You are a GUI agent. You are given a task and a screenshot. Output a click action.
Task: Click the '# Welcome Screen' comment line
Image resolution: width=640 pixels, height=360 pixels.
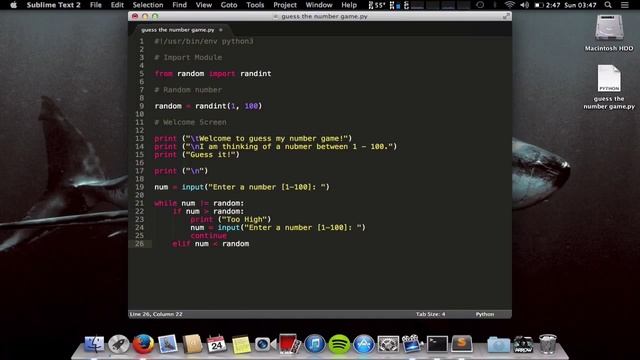pyautogui.click(x=190, y=122)
